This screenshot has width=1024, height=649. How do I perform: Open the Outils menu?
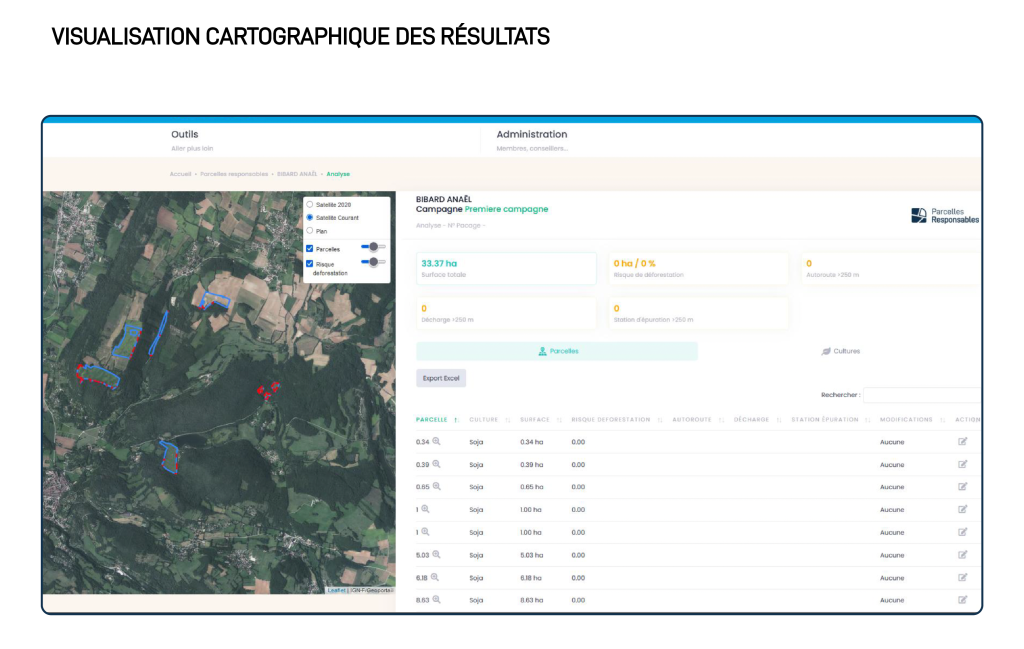point(185,134)
